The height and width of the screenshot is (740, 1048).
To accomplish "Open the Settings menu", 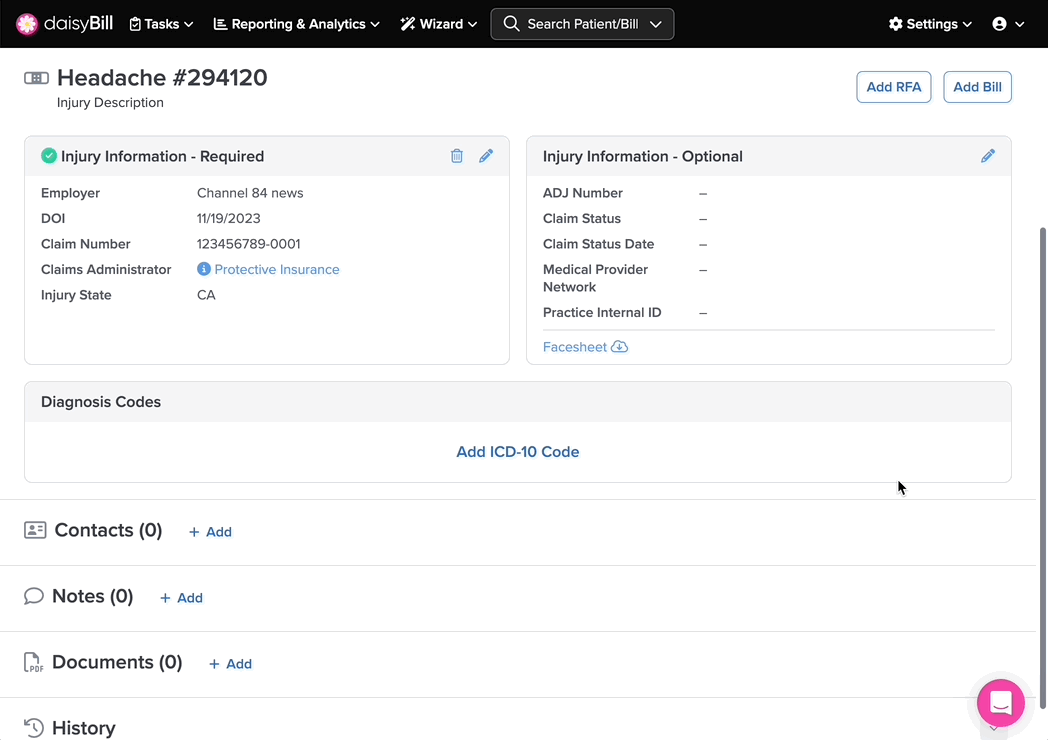I will coord(930,24).
